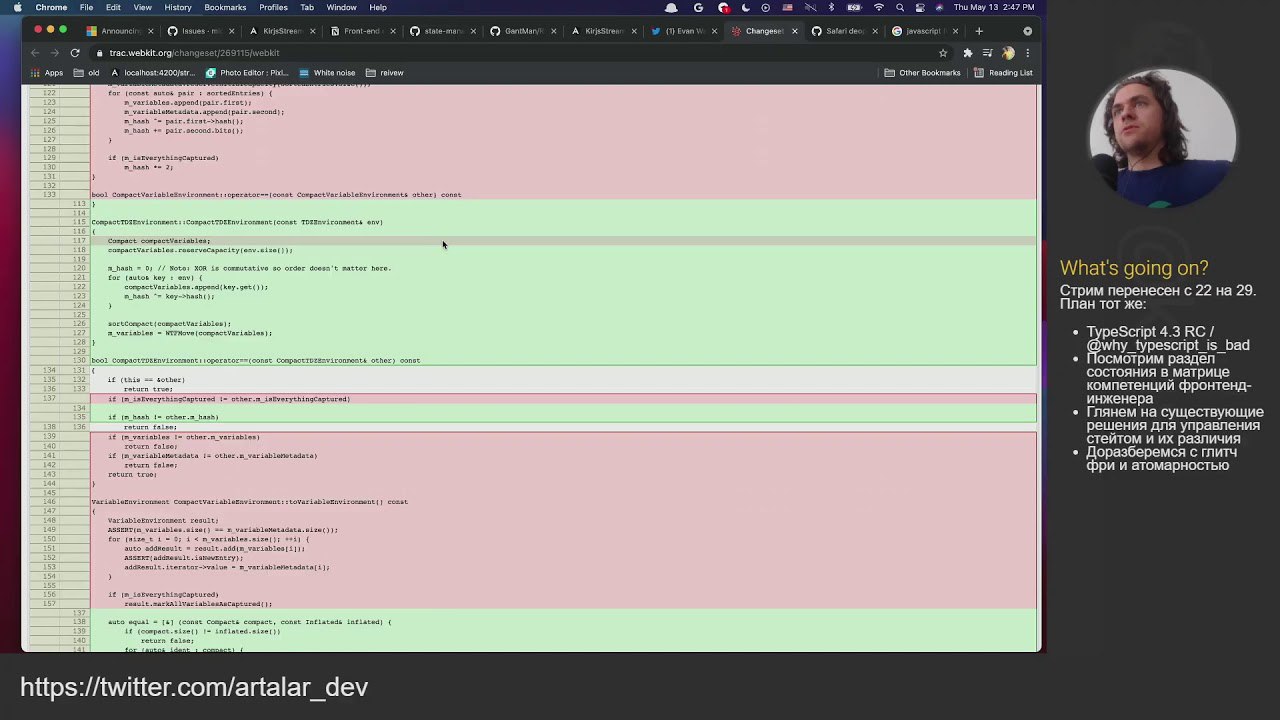
Task: Open the White noise bookmark
Action: [x=326, y=73]
